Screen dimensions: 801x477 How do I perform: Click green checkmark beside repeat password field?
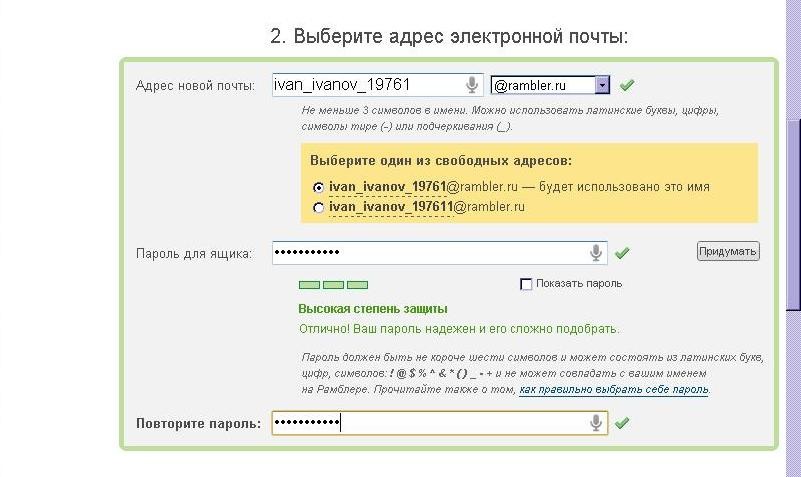622,422
